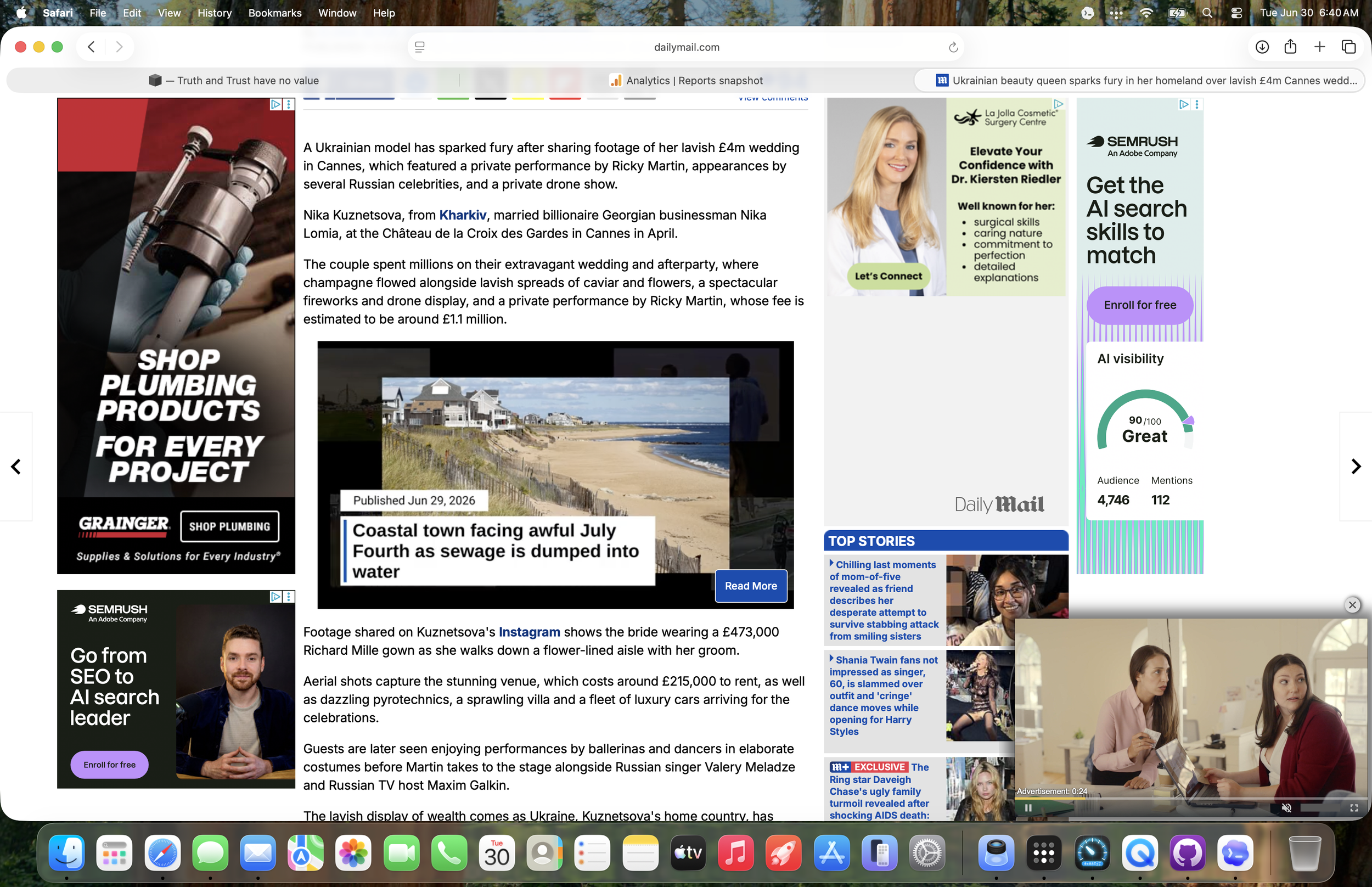1372x887 pixels.
Task: Open the History menu
Action: pos(214,13)
